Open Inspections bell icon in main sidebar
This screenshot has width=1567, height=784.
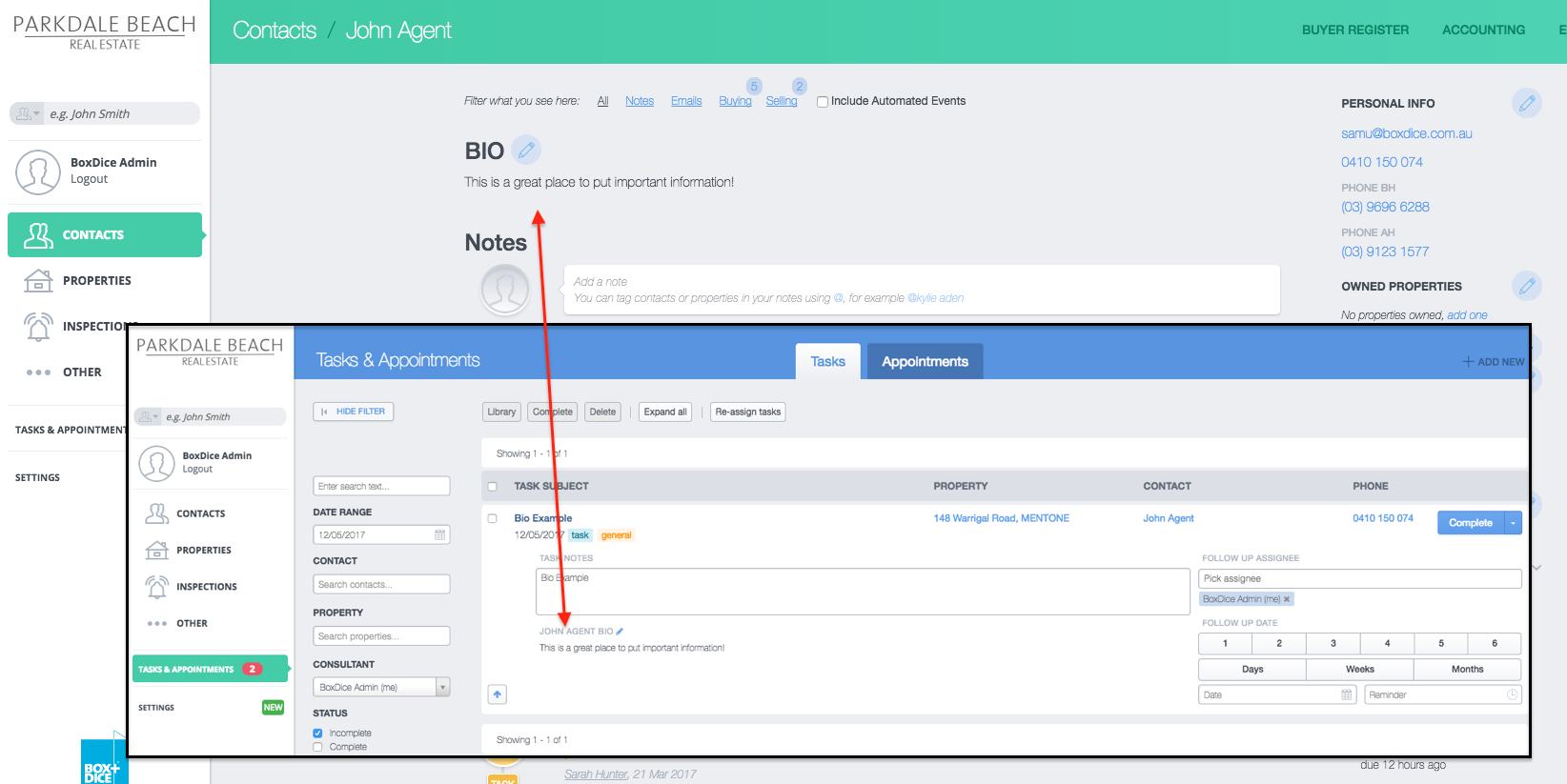38,326
